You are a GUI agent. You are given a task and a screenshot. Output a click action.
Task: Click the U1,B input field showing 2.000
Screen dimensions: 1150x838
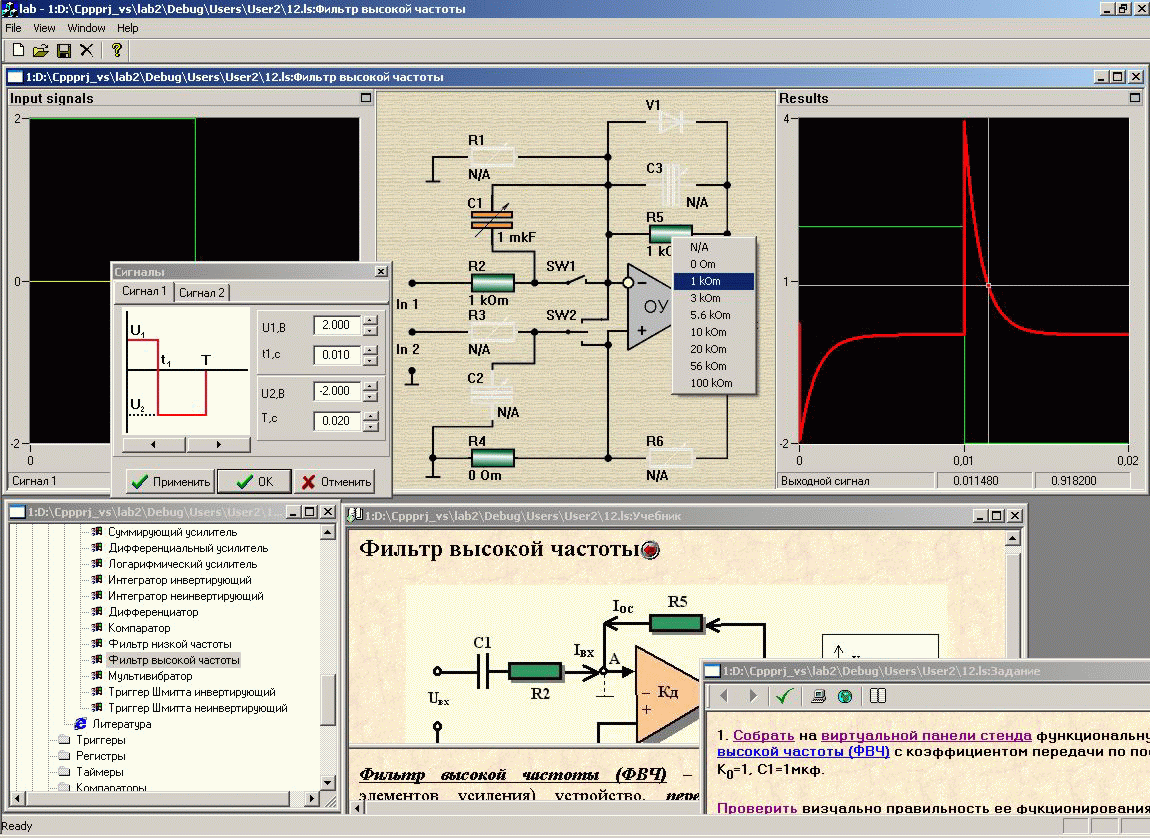[337, 325]
